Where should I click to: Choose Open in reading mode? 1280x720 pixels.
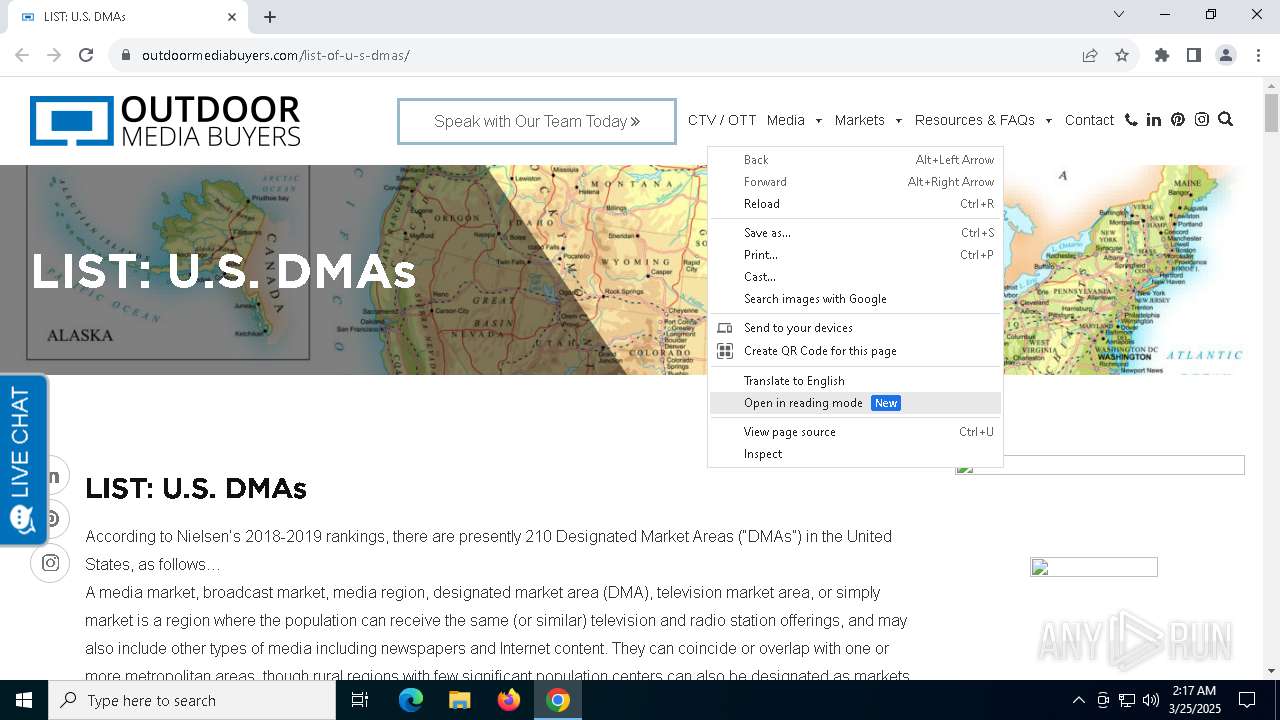click(x=855, y=403)
